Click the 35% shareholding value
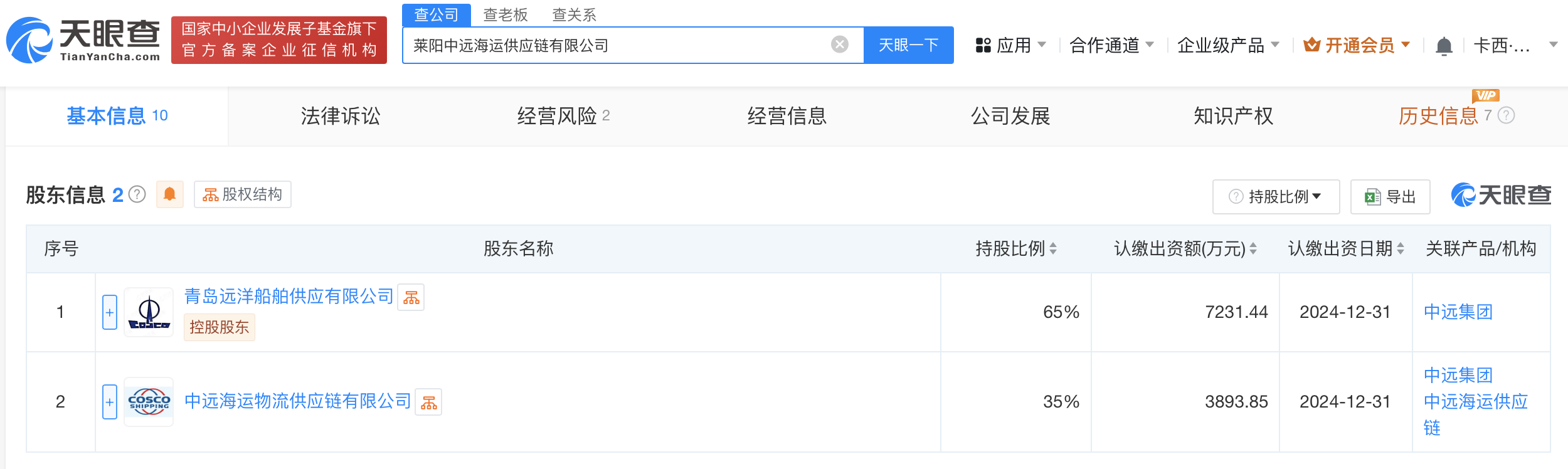 click(1061, 402)
